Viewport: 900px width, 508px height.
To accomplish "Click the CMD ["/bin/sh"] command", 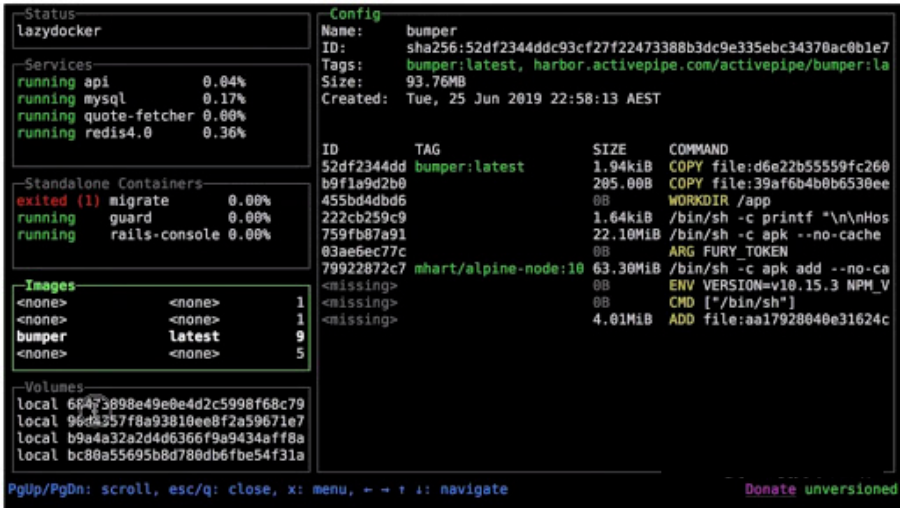I will (x=732, y=303).
